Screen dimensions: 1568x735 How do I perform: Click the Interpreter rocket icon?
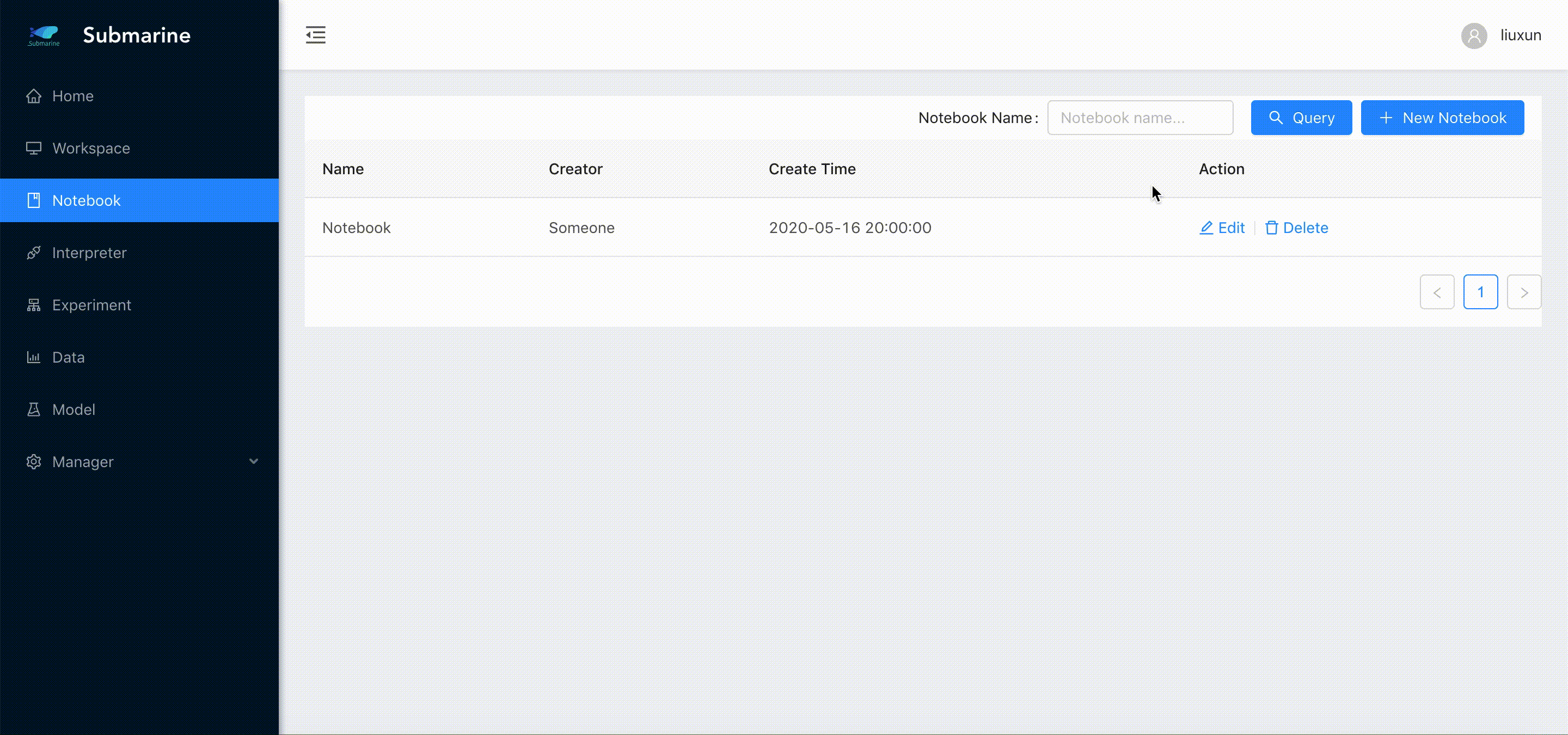tap(33, 253)
